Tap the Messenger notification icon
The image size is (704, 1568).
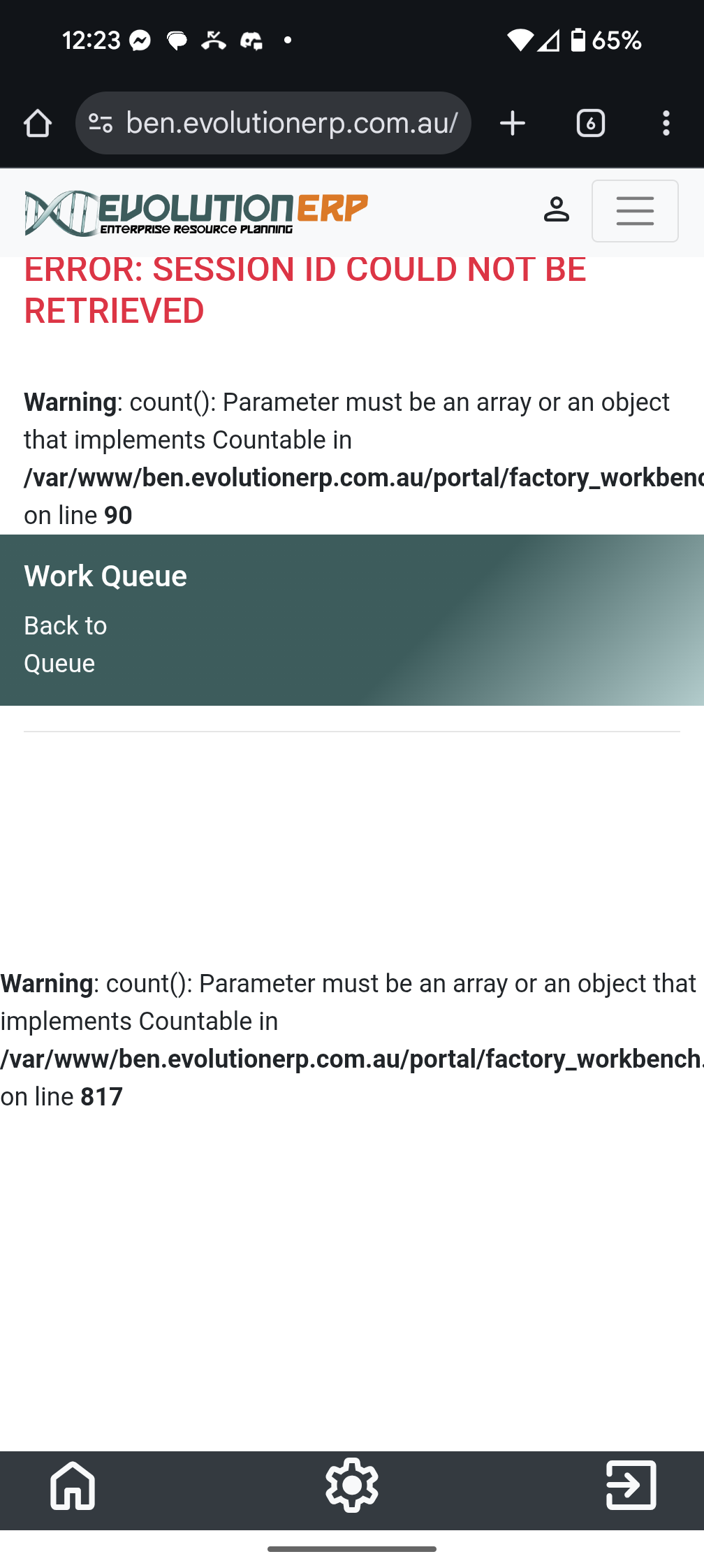[x=140, y=41]
